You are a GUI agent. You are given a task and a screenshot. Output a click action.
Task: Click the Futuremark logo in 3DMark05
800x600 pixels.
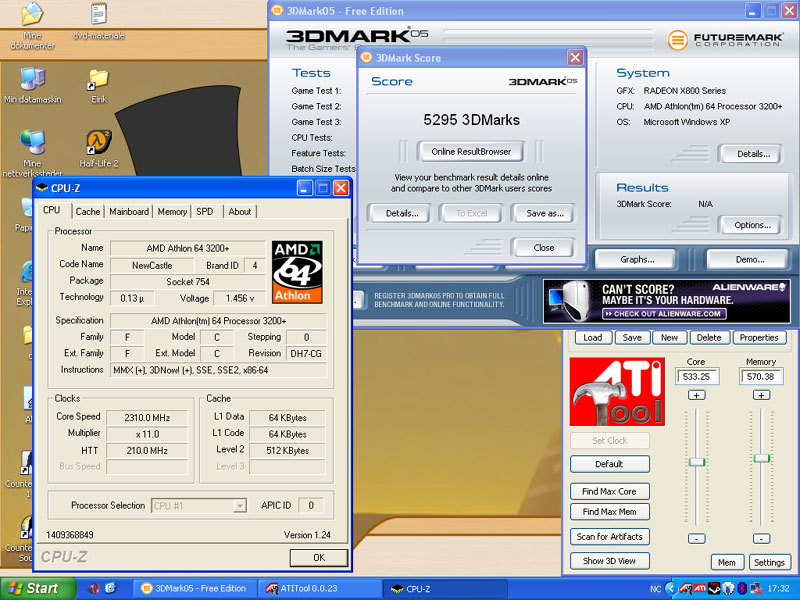click(x=724, y=39)
